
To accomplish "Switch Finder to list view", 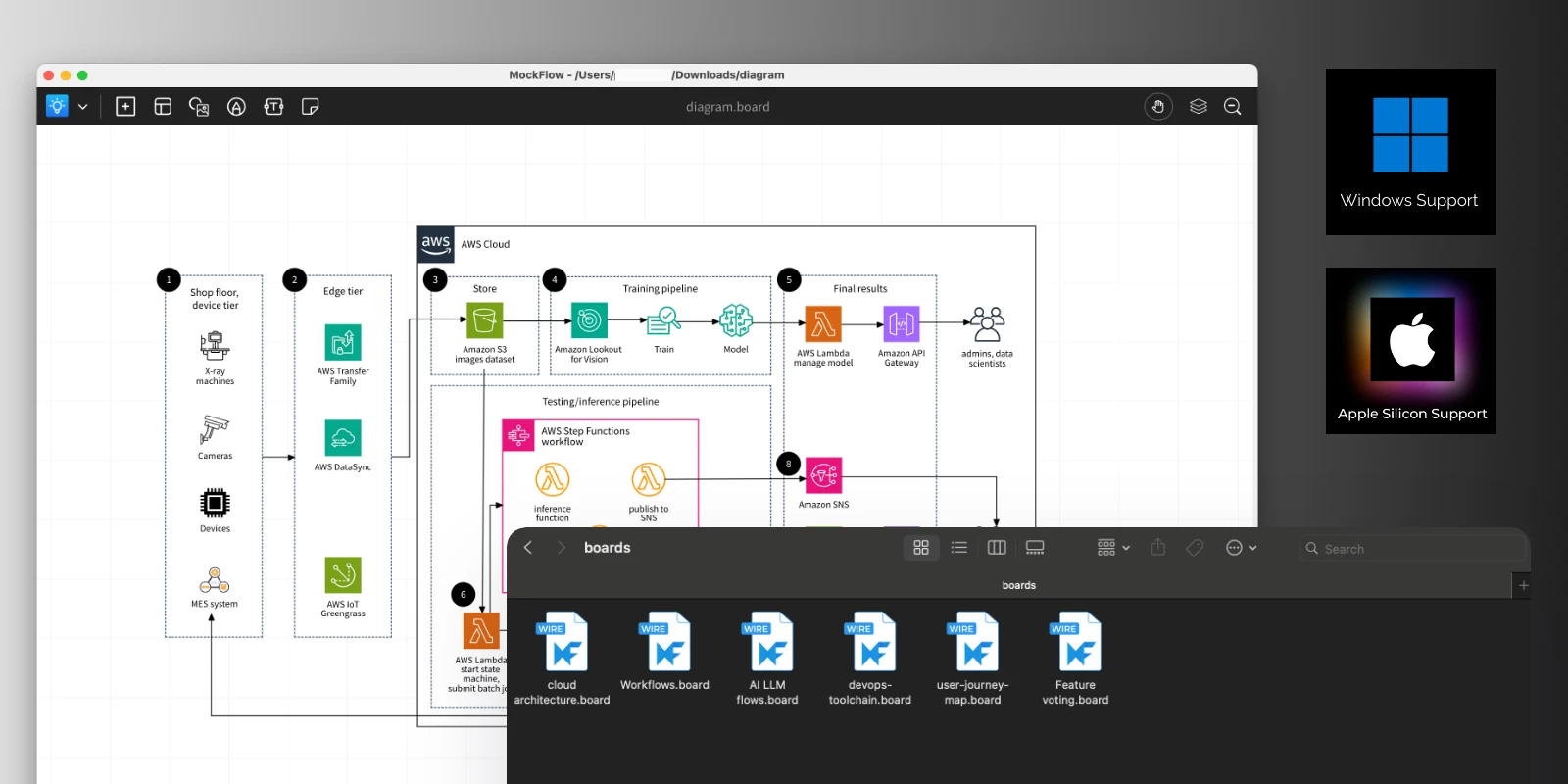I will tap(959, 548).
